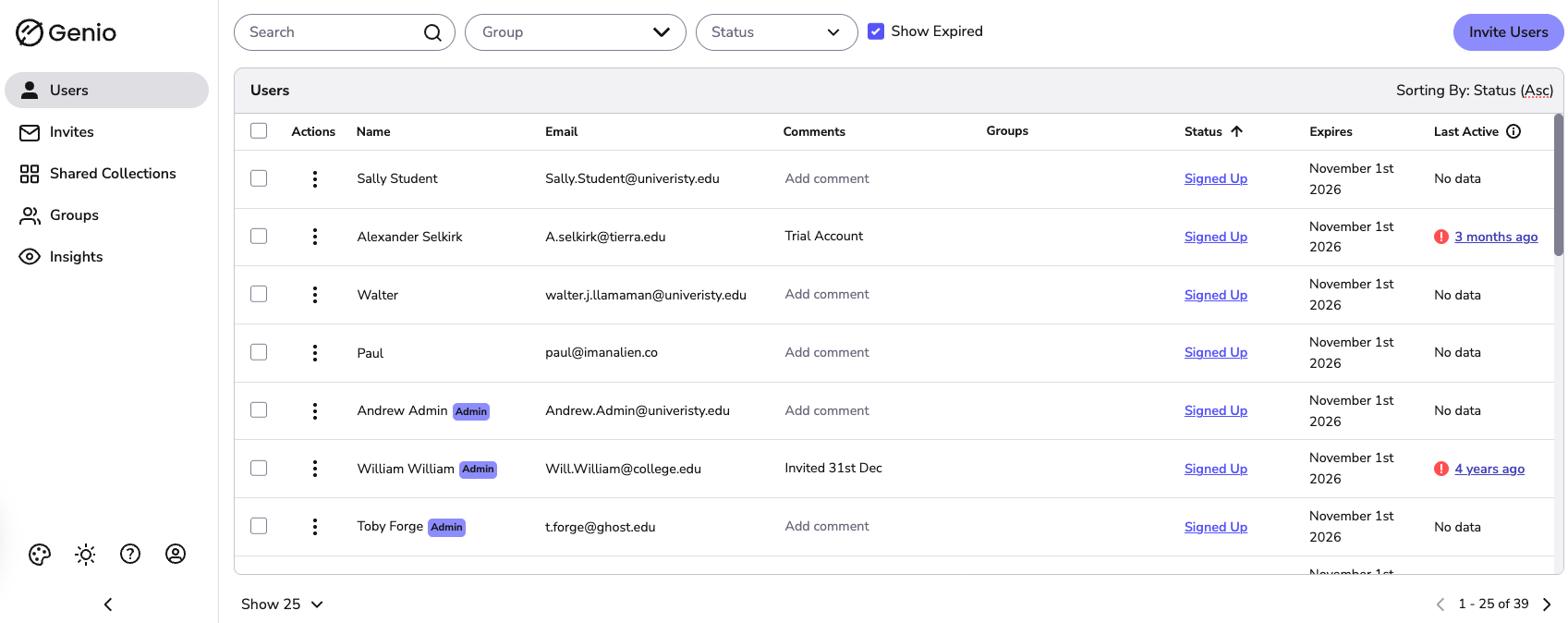Sort by the Expires column header
1568x623 pixels.
pos(1331,132)
